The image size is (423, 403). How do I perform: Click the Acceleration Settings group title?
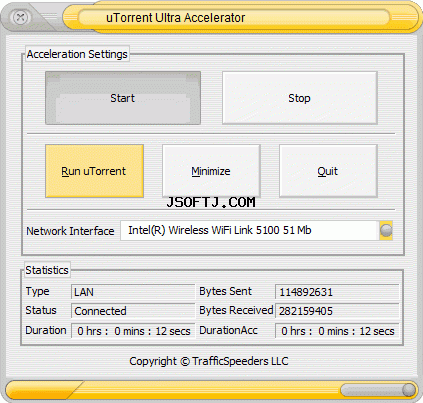[77, 54]
